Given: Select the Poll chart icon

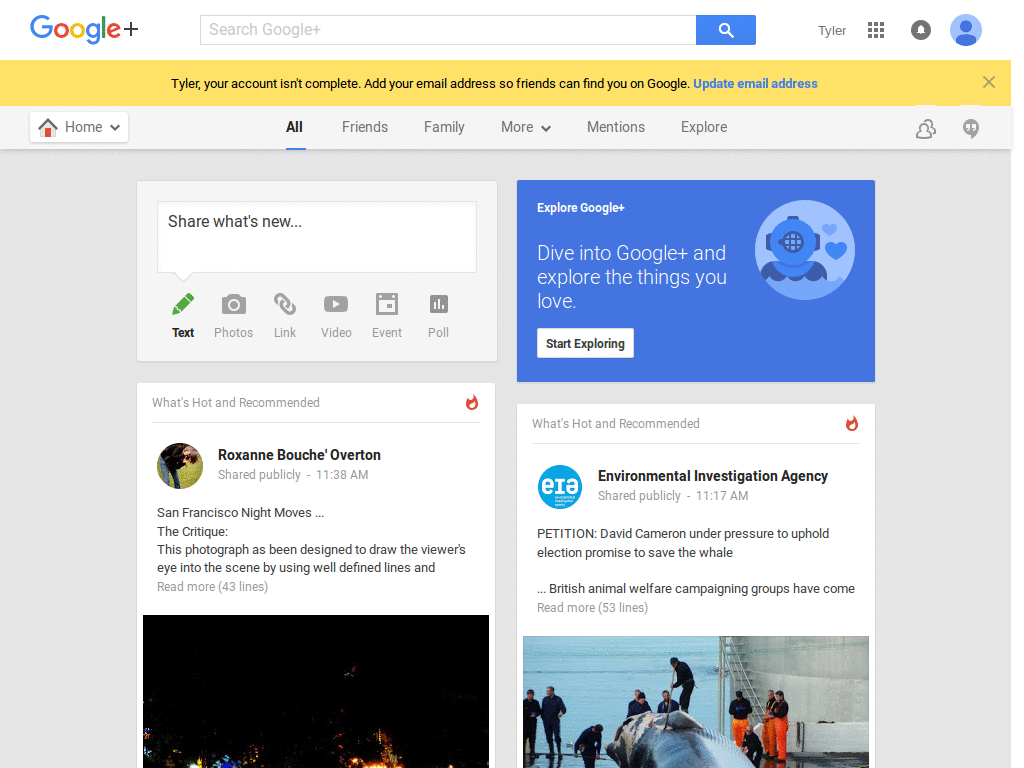Looking at the screenshot, I should [438, 304].
